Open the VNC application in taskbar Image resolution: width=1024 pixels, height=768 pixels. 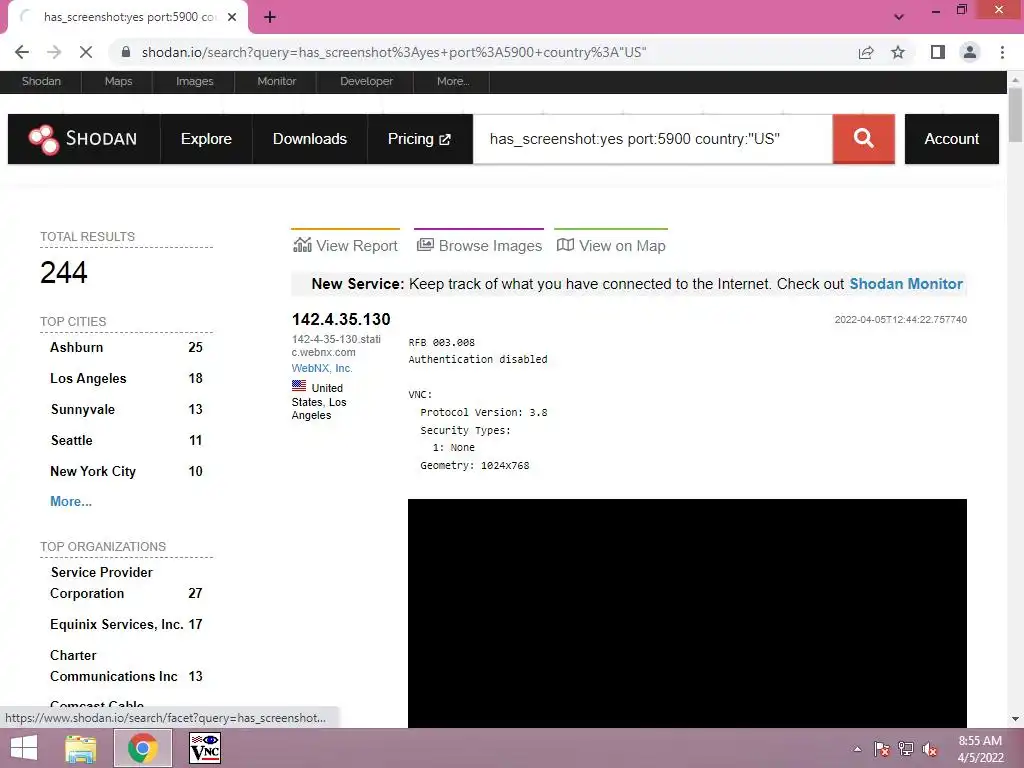pos(205,748)
